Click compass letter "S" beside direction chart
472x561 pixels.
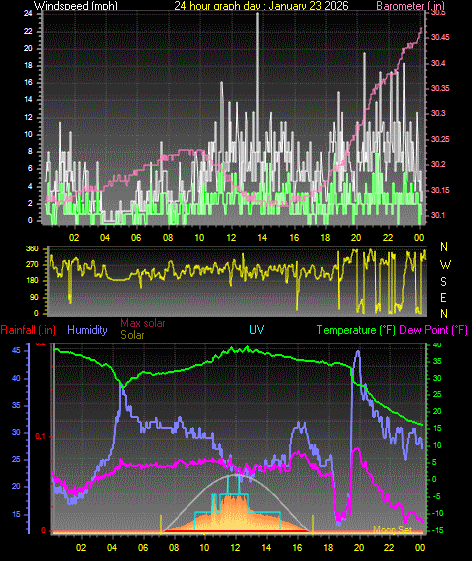tap(443, 282)
